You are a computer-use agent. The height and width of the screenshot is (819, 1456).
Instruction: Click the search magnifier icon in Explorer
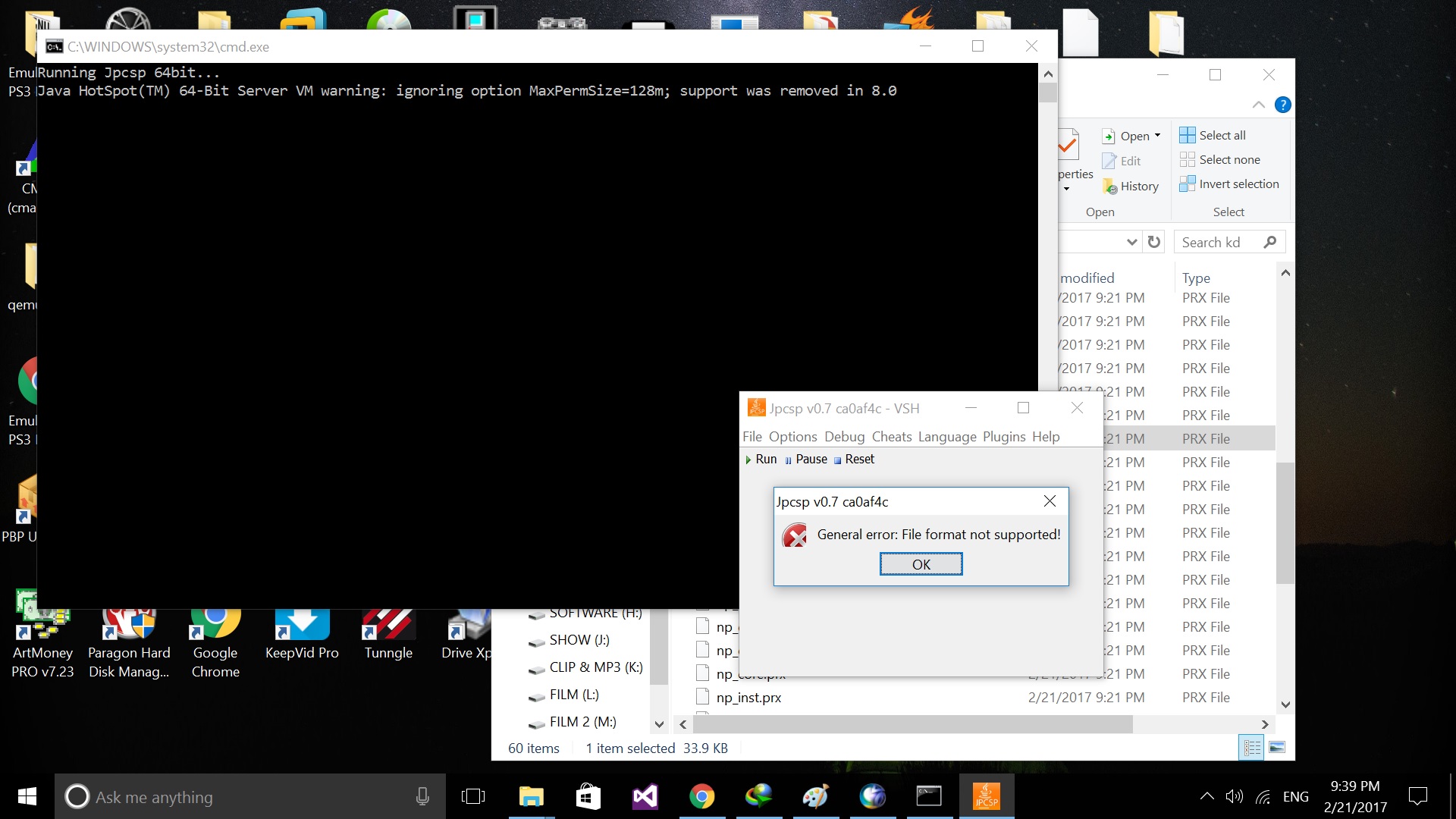(1270, 242)
